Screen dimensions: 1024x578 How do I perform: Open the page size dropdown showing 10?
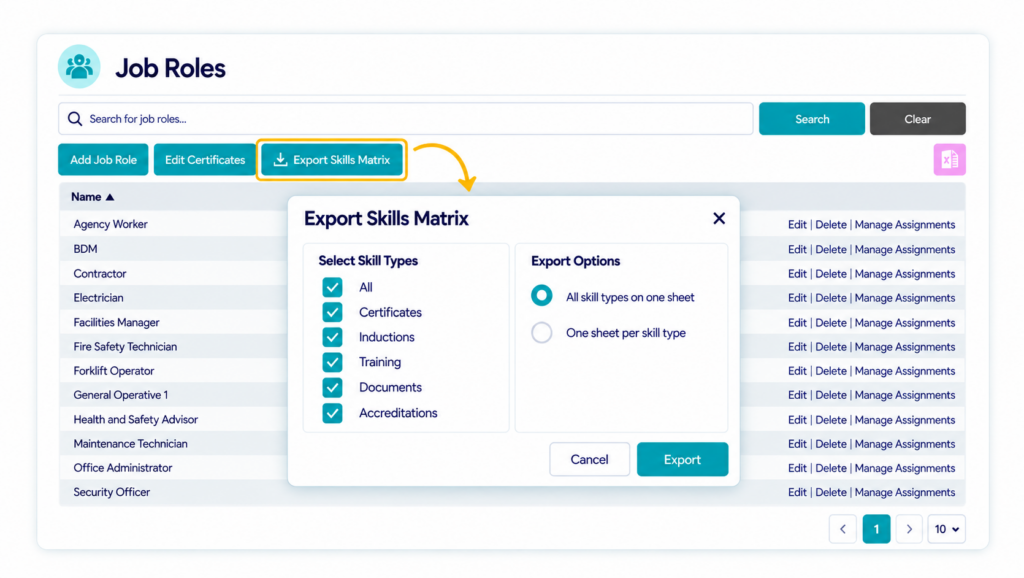pyautogui.click(x=946, y=529)
